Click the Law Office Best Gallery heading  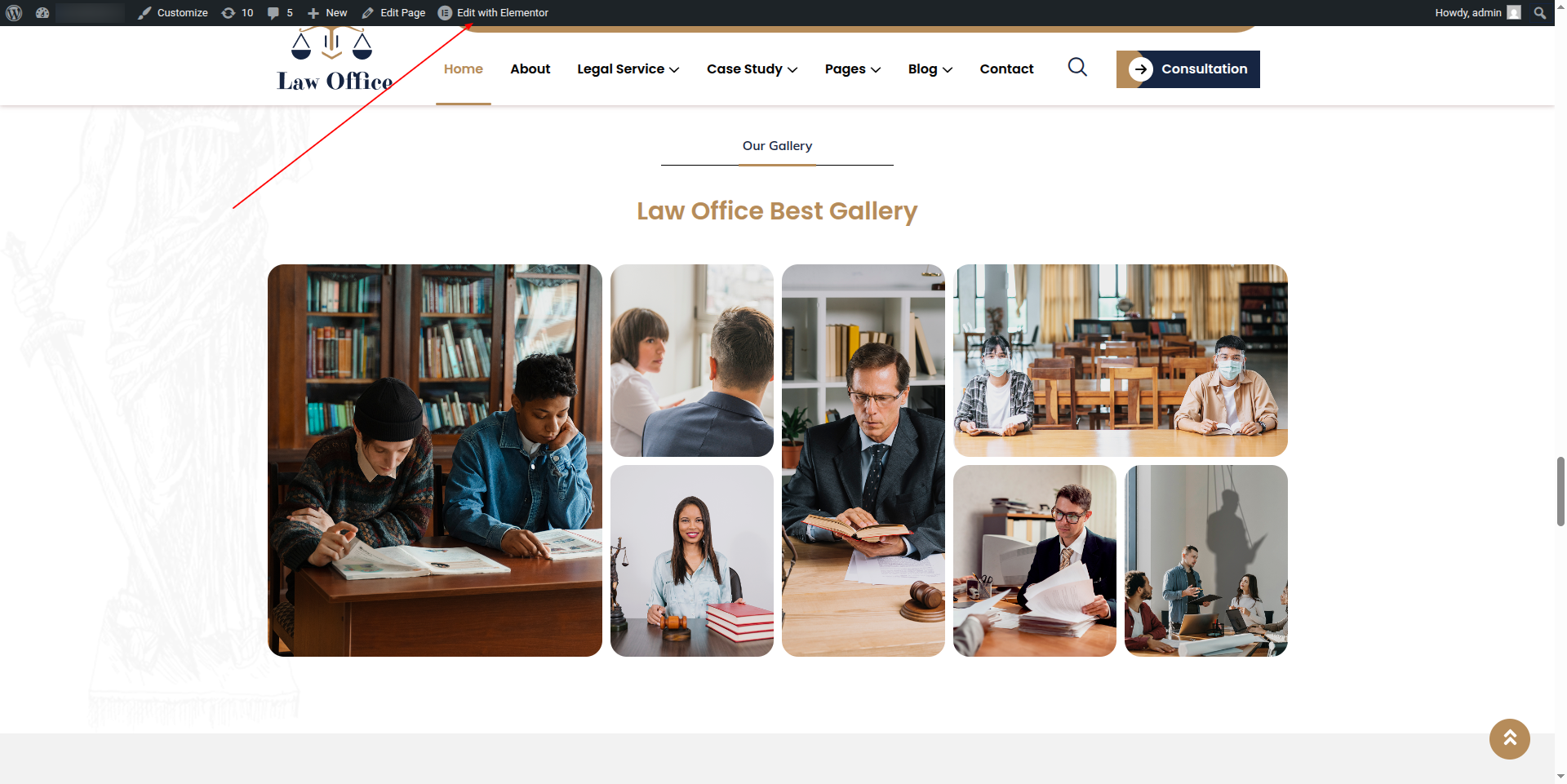pyautogui.click(x=777, y=211)
